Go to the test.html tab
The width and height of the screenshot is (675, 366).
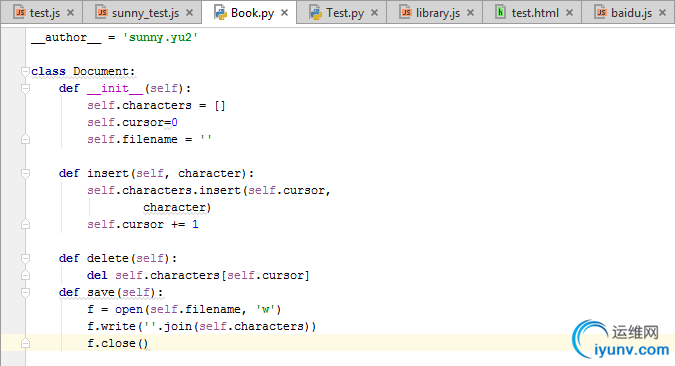pyautogui.click(x=533, y=13)
